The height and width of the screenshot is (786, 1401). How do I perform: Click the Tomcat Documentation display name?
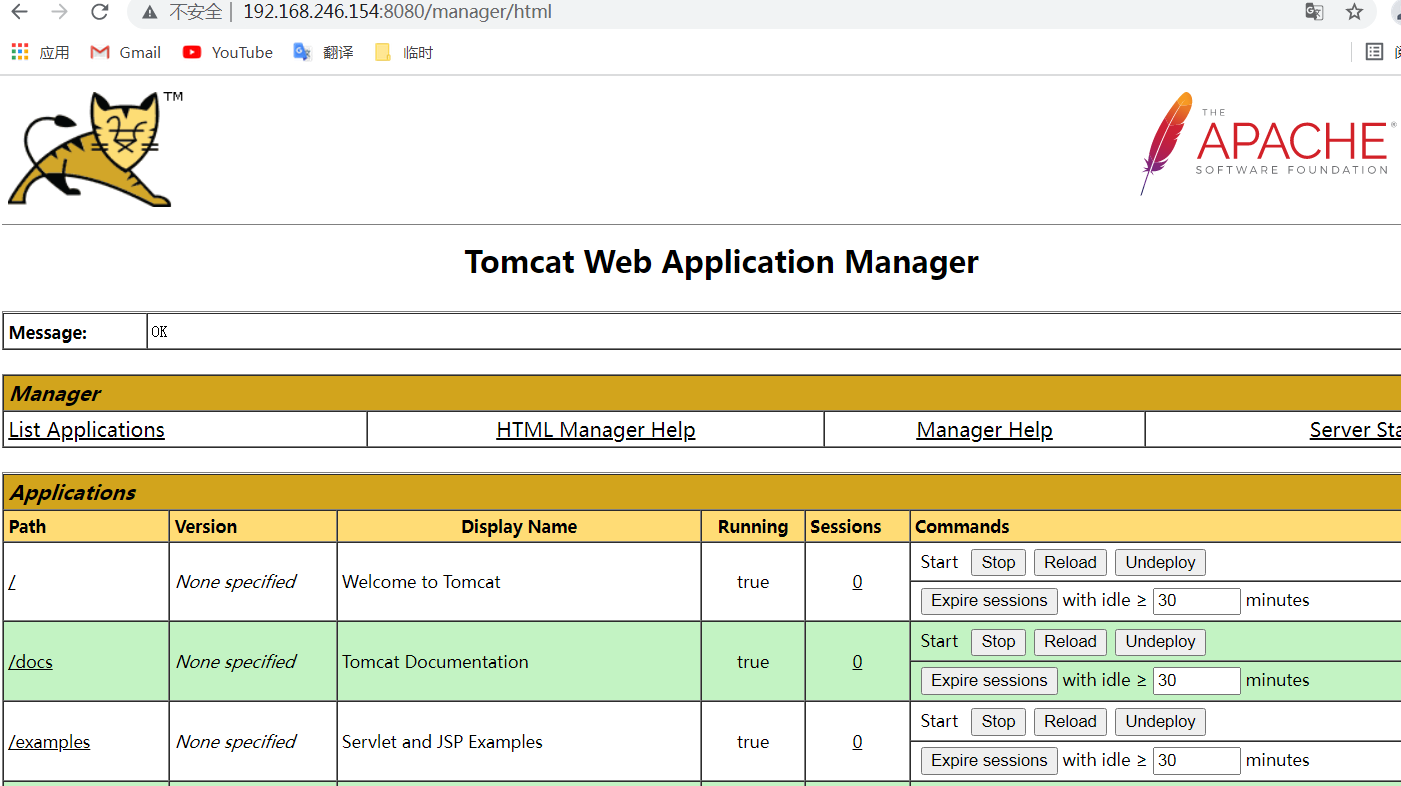435,662
